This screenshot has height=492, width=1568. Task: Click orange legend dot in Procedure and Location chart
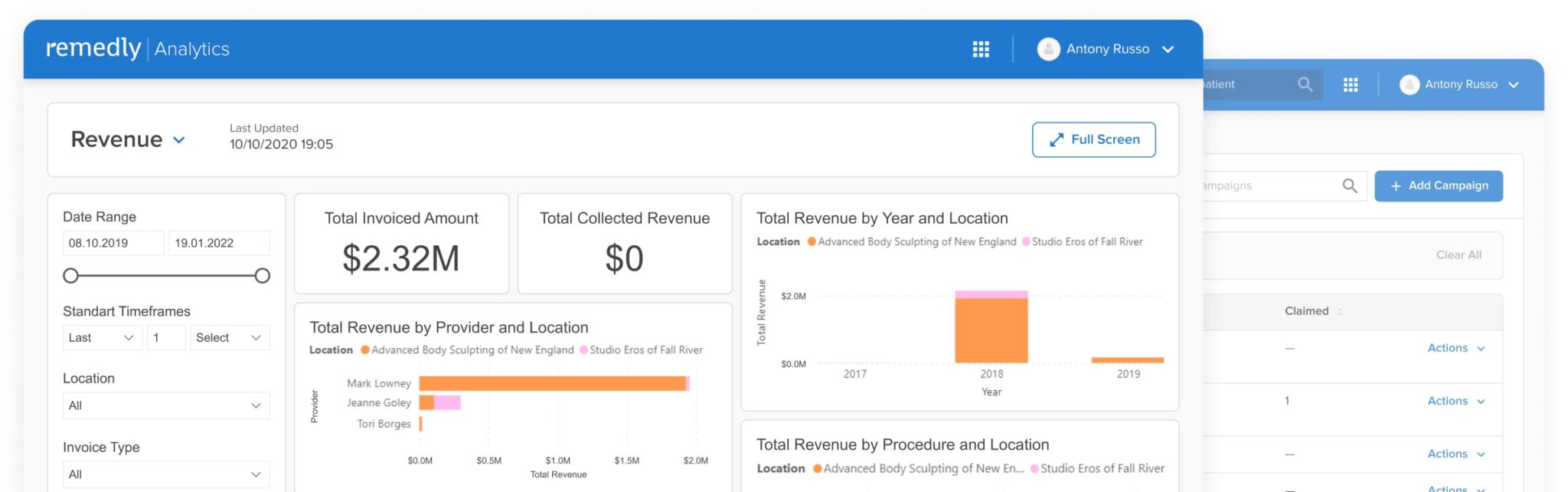pyautogui.click(x=818, y=468)
